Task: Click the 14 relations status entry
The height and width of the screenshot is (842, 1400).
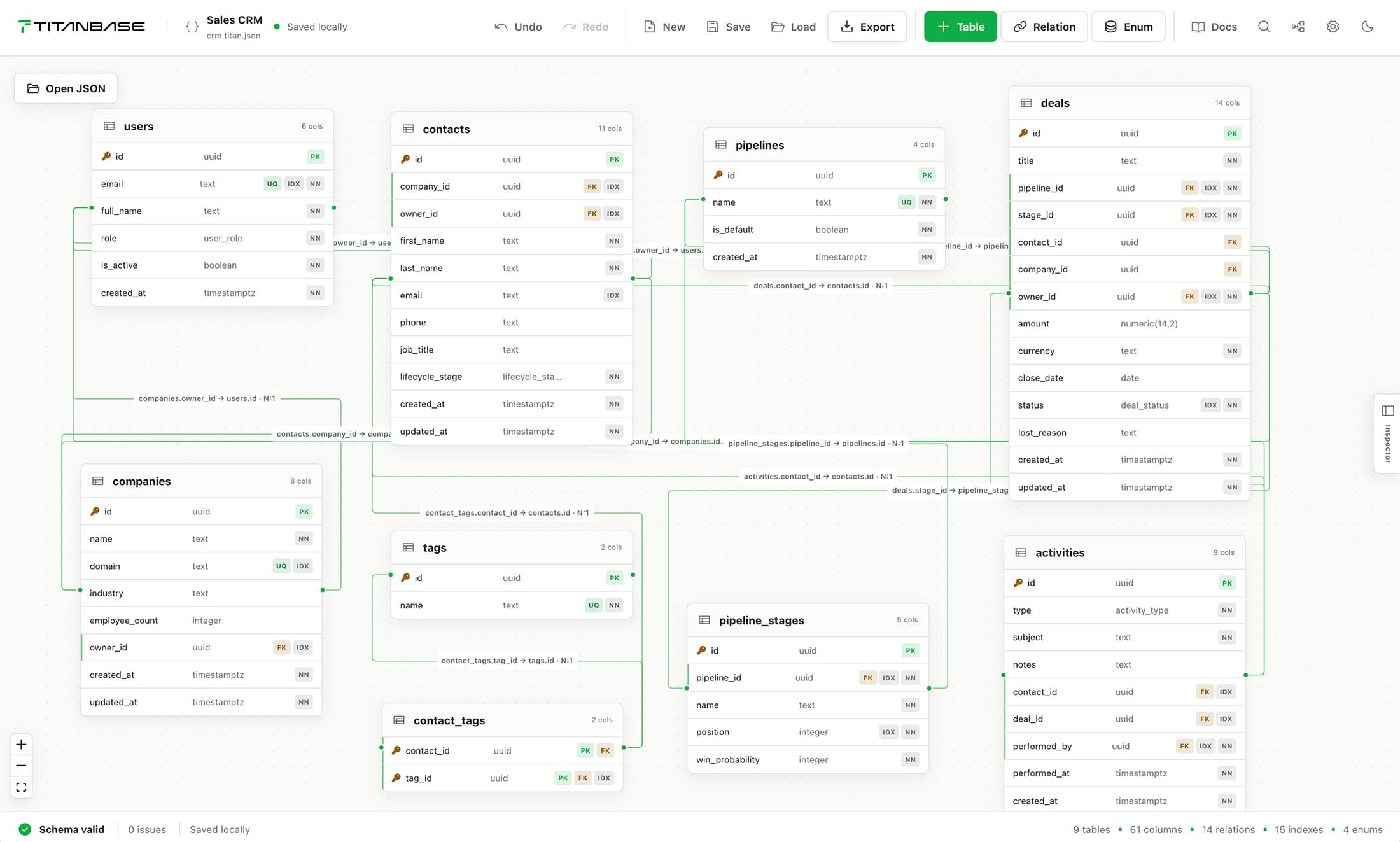Action: pos(1228,829)
